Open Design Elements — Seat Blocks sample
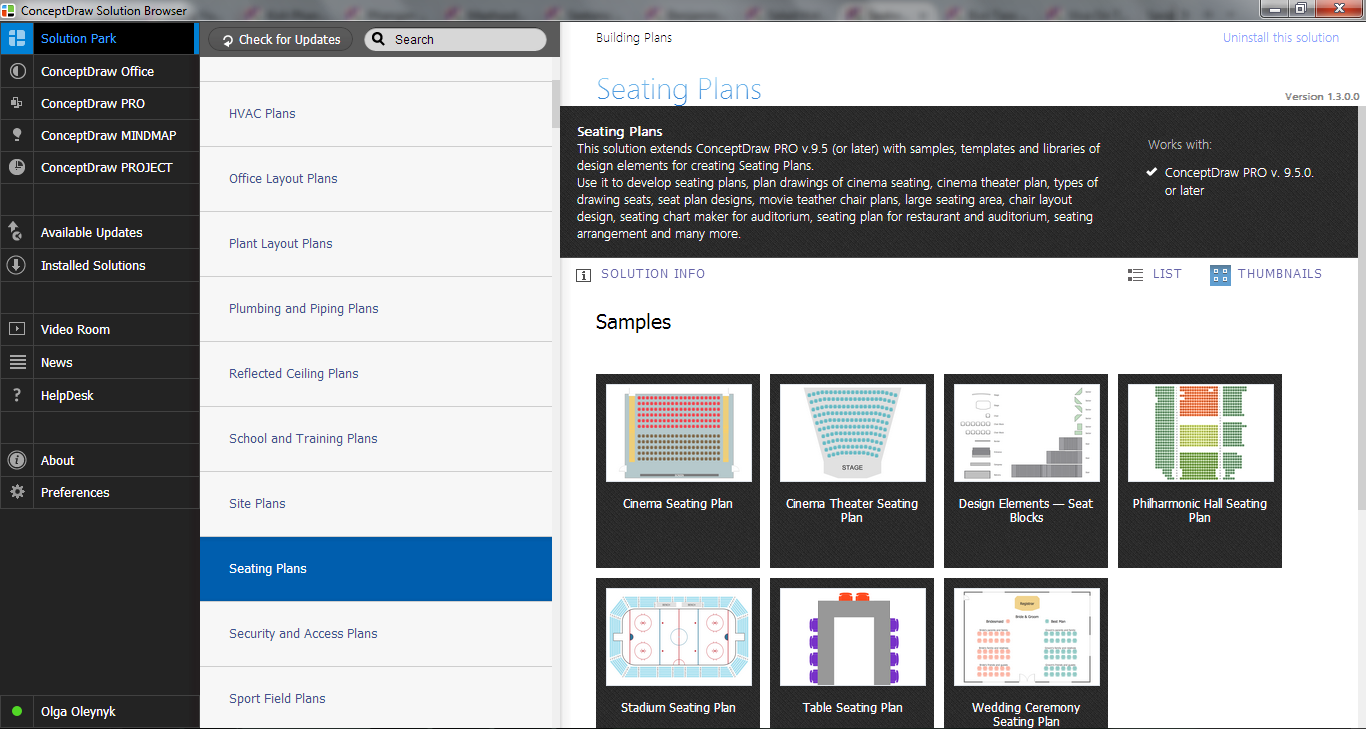The width and height of the screenshot is (1366, 729). tap(1026, 471)
